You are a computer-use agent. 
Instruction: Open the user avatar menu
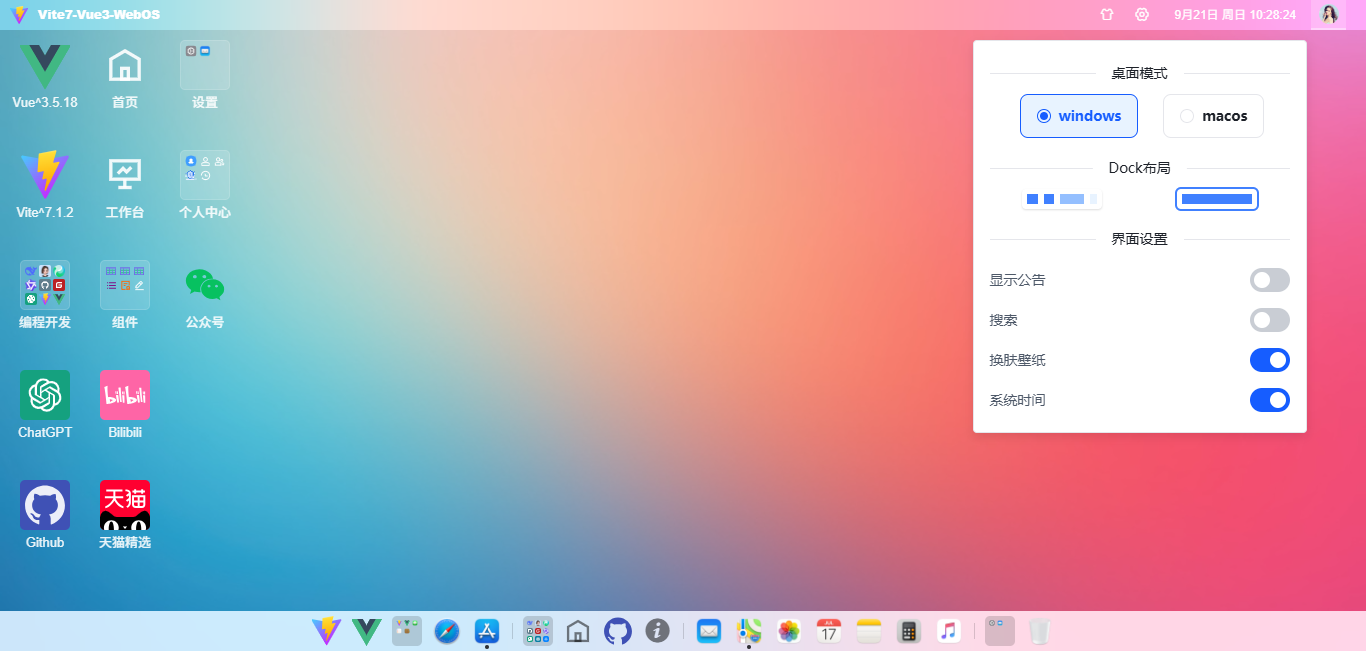pyautogui.click(x=1329, y=15)
